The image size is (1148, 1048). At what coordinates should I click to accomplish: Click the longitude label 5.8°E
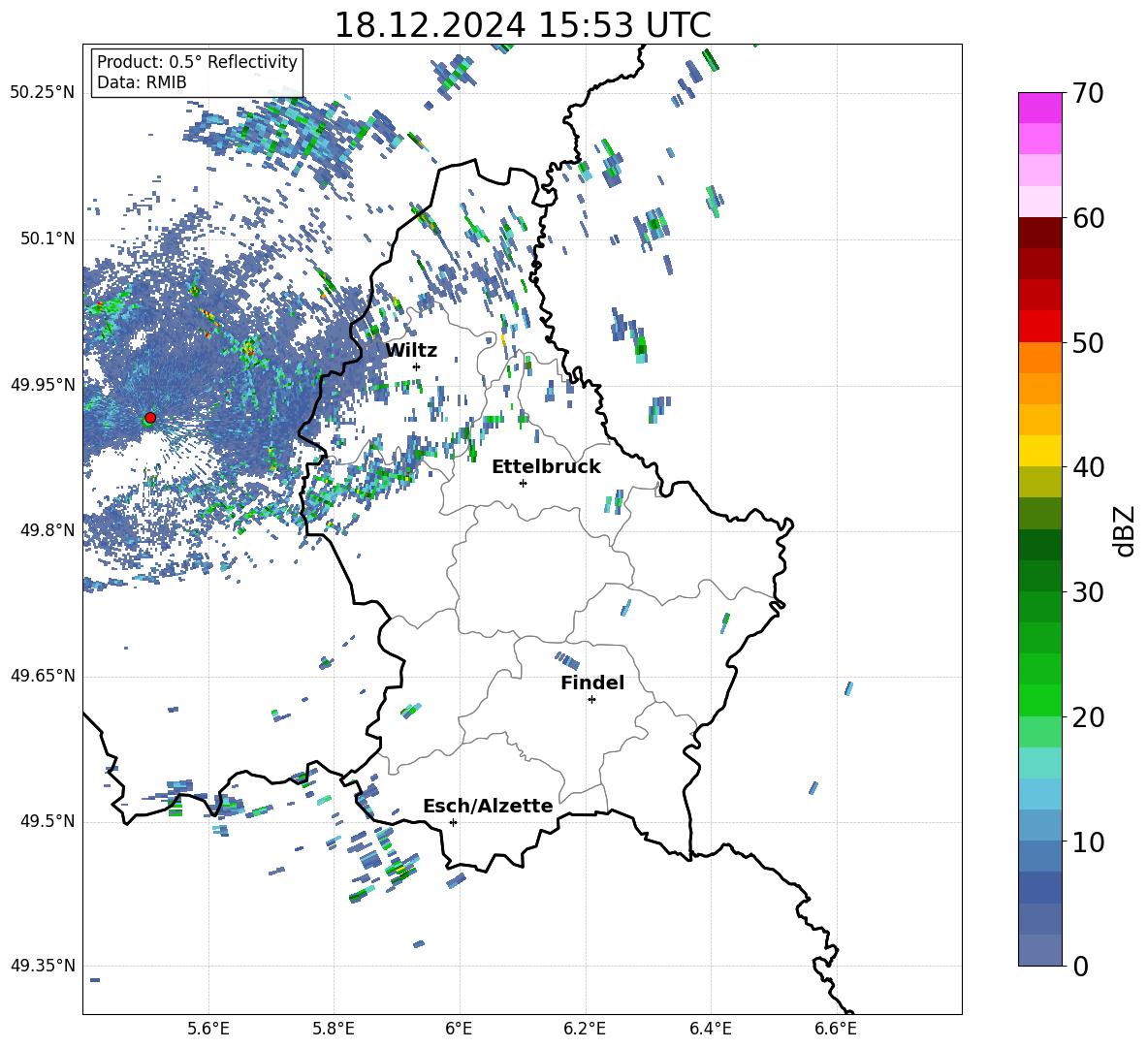tap(334, 1030)
